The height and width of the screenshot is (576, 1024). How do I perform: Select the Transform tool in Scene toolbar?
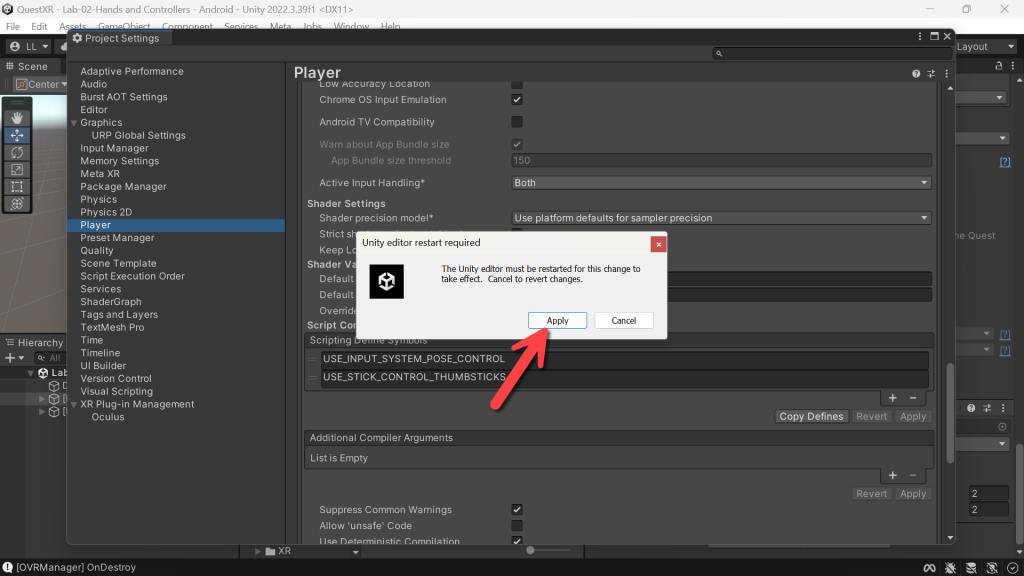[x=17, y=204]
